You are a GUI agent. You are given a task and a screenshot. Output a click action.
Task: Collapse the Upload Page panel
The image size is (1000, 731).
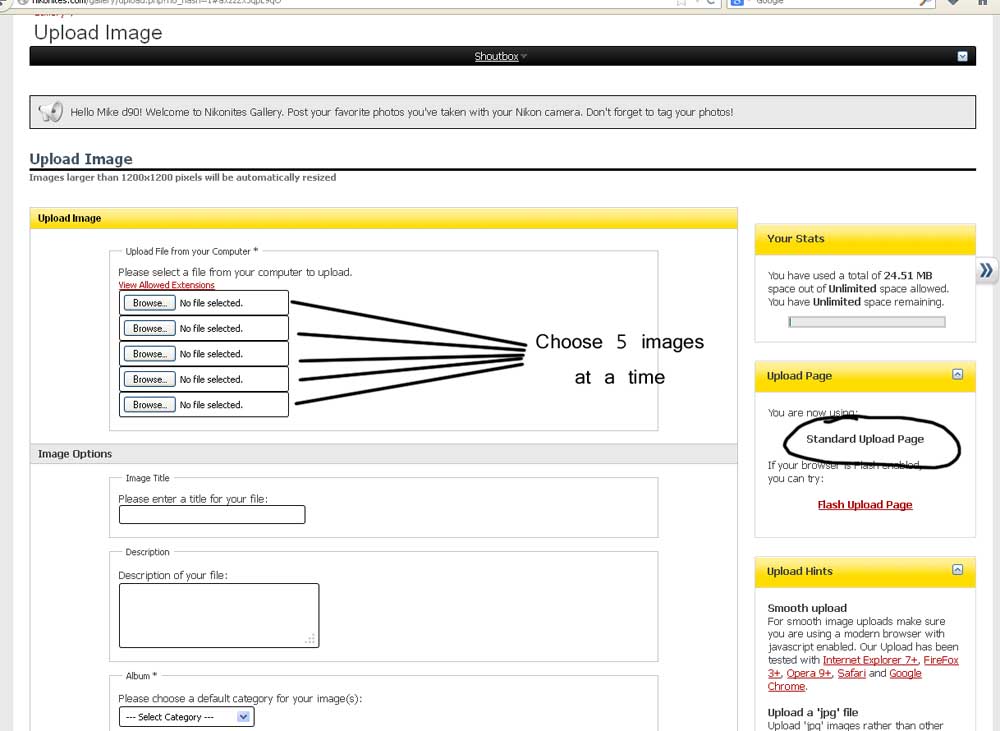point(957,375)
